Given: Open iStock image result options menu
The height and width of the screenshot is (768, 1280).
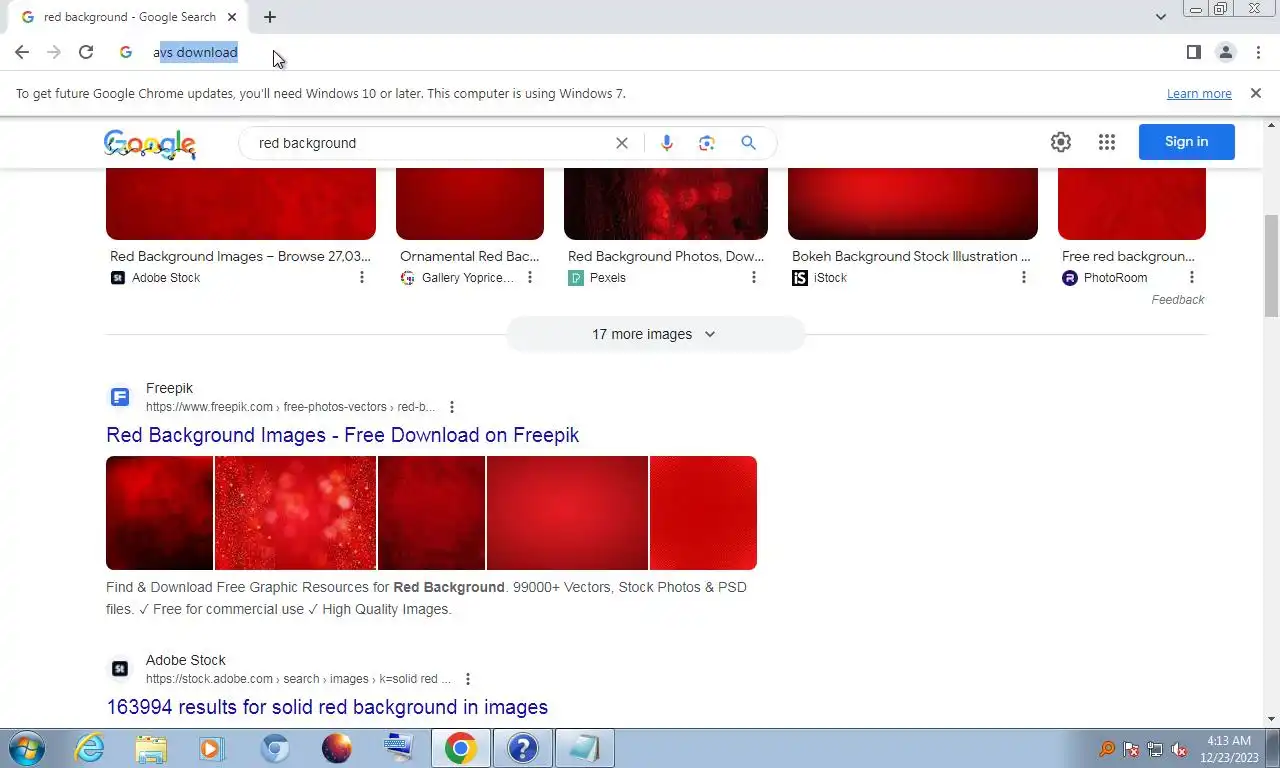Looking at the screenshot, I should pyautogui.click(x=1024, y=278).
